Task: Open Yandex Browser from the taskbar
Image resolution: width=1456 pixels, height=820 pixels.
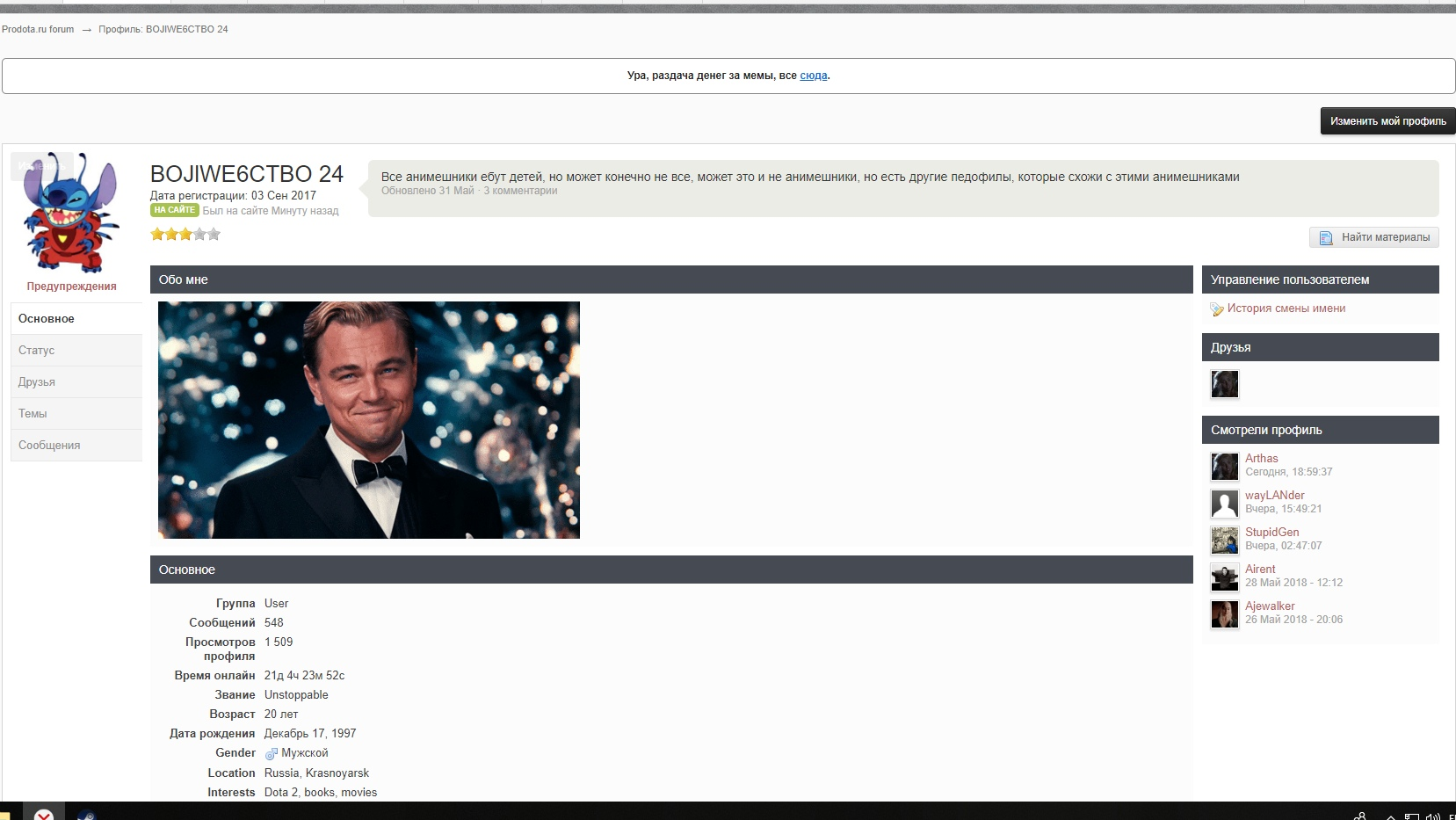Action: coord(43,816)
